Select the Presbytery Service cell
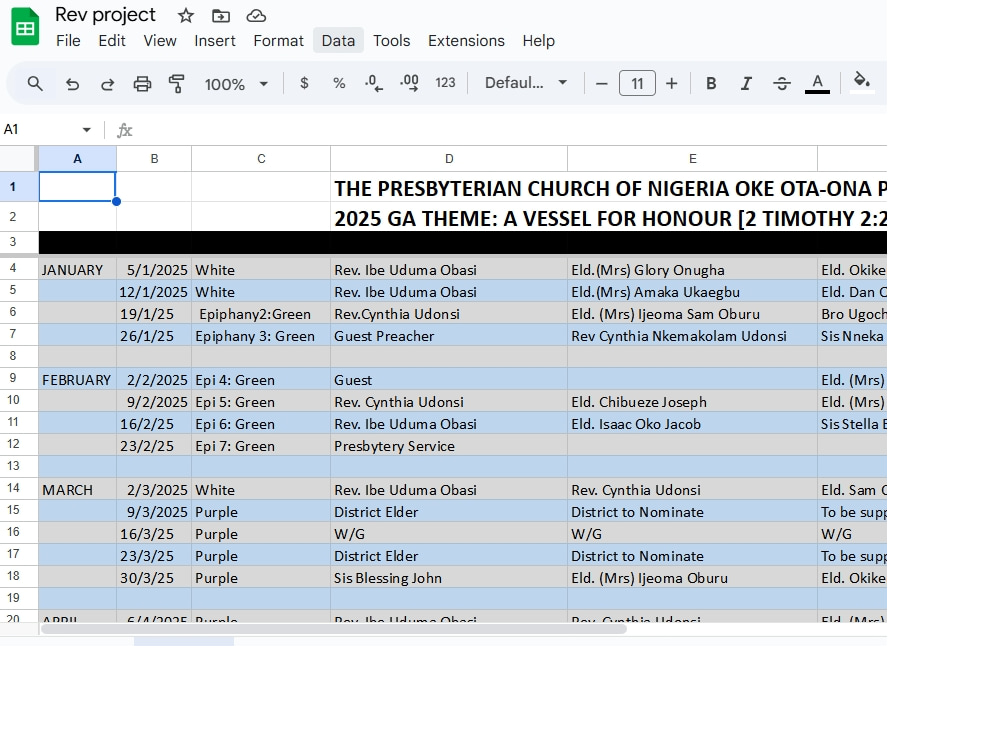Viewport: 1000px width, 750px height. pyautogui.click(x=449, y=446)
